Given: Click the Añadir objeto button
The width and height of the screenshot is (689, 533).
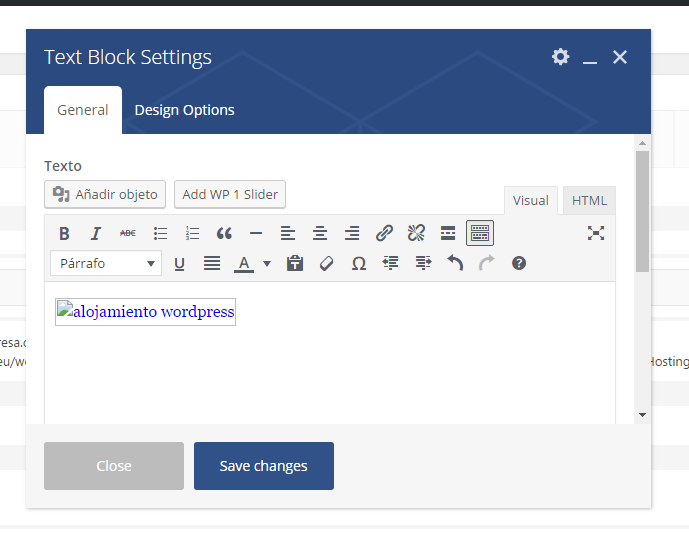Looking at the screenshot, I should (x=105, y=194).
